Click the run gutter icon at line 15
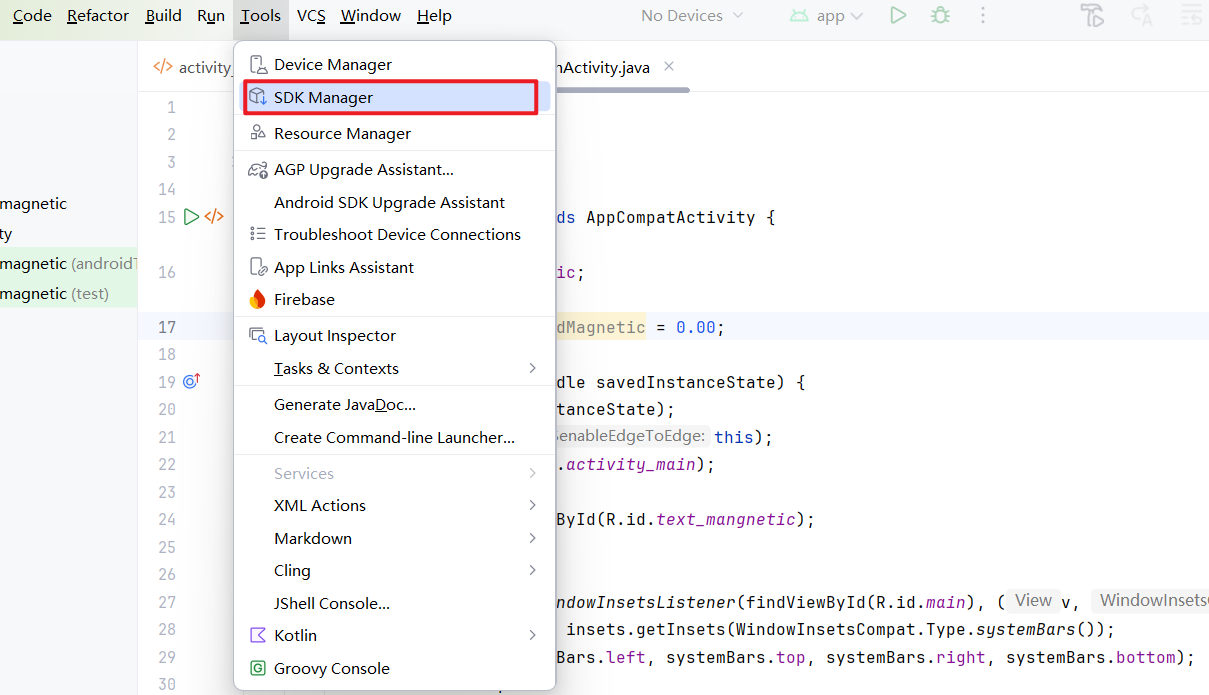 [191, 217]
